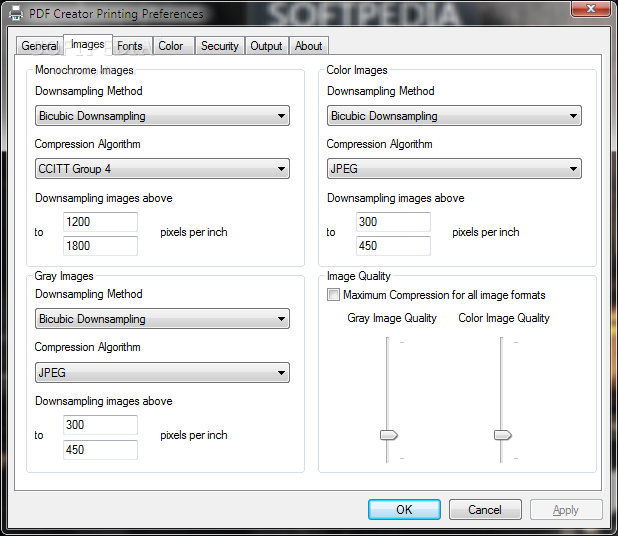The image size is (618, 536).
Task: Open Color Images JPEG compression dropdown
Action: [454, 169]
